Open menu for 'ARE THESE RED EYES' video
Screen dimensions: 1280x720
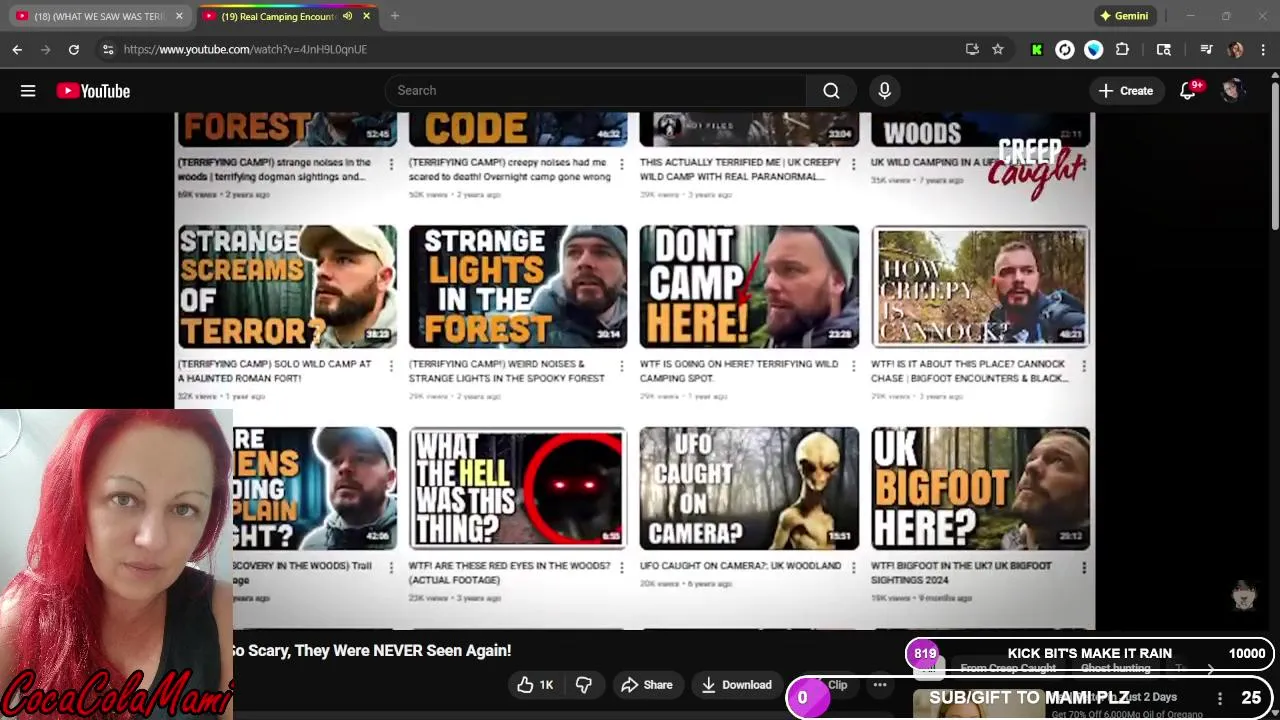(622, 568)
